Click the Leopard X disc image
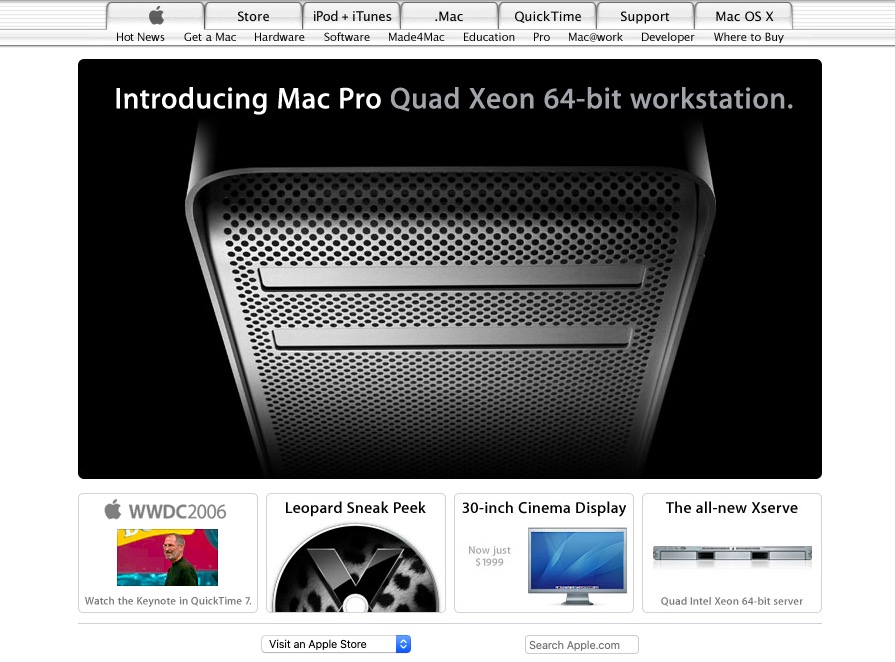Image resolution: width=895 pixels, height=662 pixels. click(x=356, y=568)
